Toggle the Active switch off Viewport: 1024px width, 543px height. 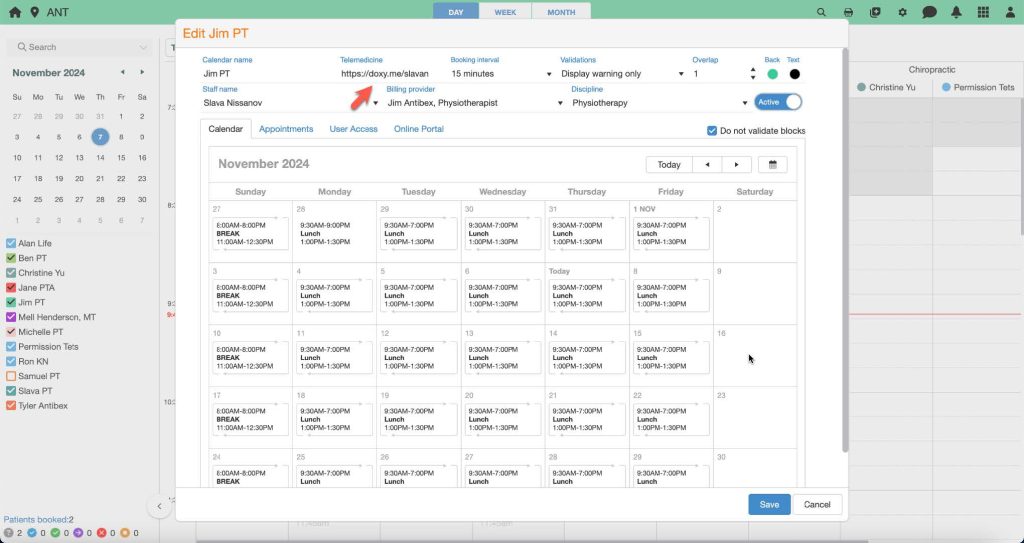(780, 102)
